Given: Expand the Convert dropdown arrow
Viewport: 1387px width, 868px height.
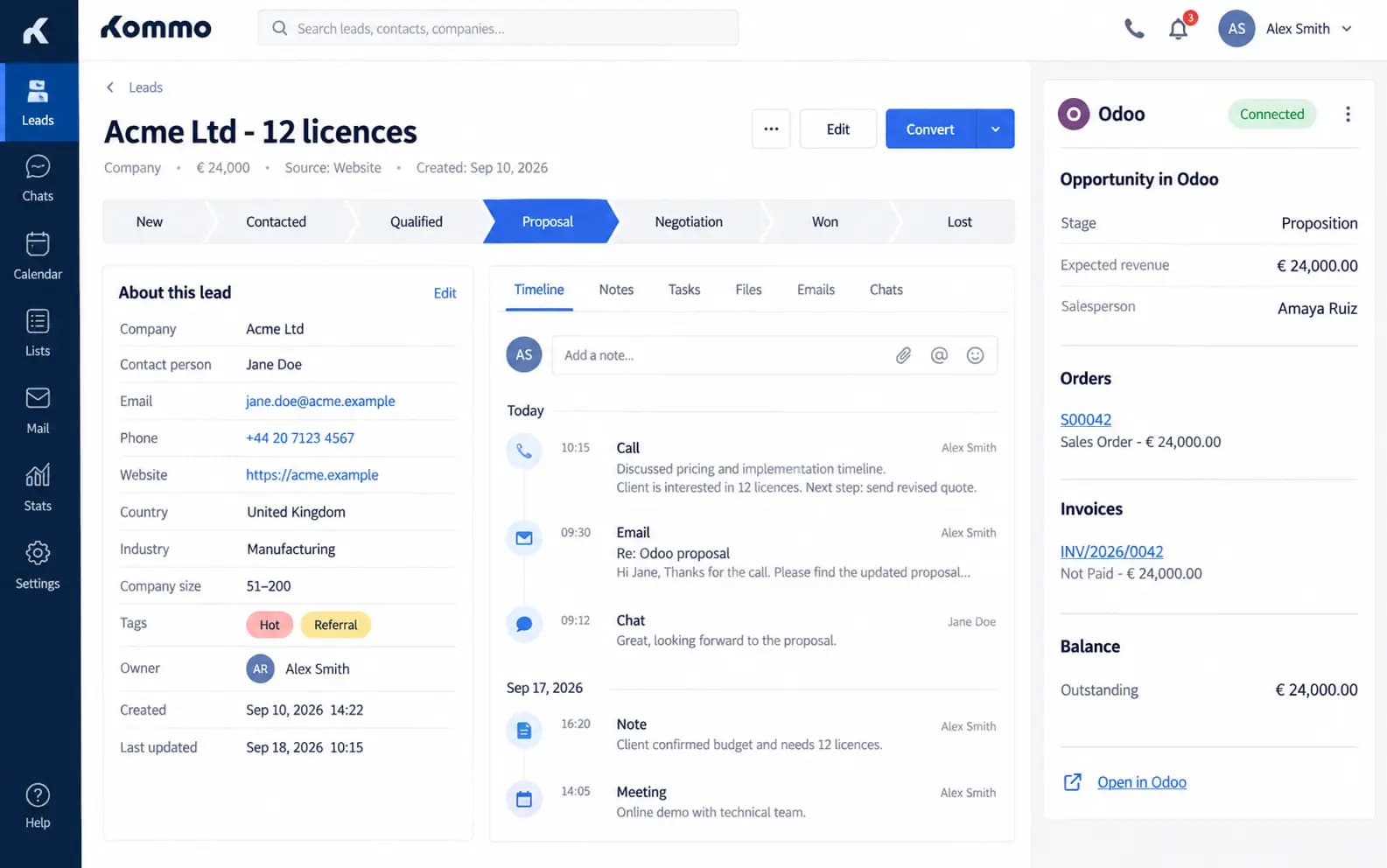Looking at the screenshot, I should pyautogui.click(x=995, y=129).
